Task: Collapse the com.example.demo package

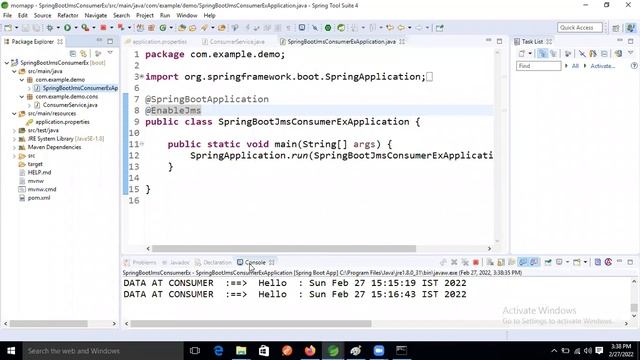Action: tap(22, 80)
